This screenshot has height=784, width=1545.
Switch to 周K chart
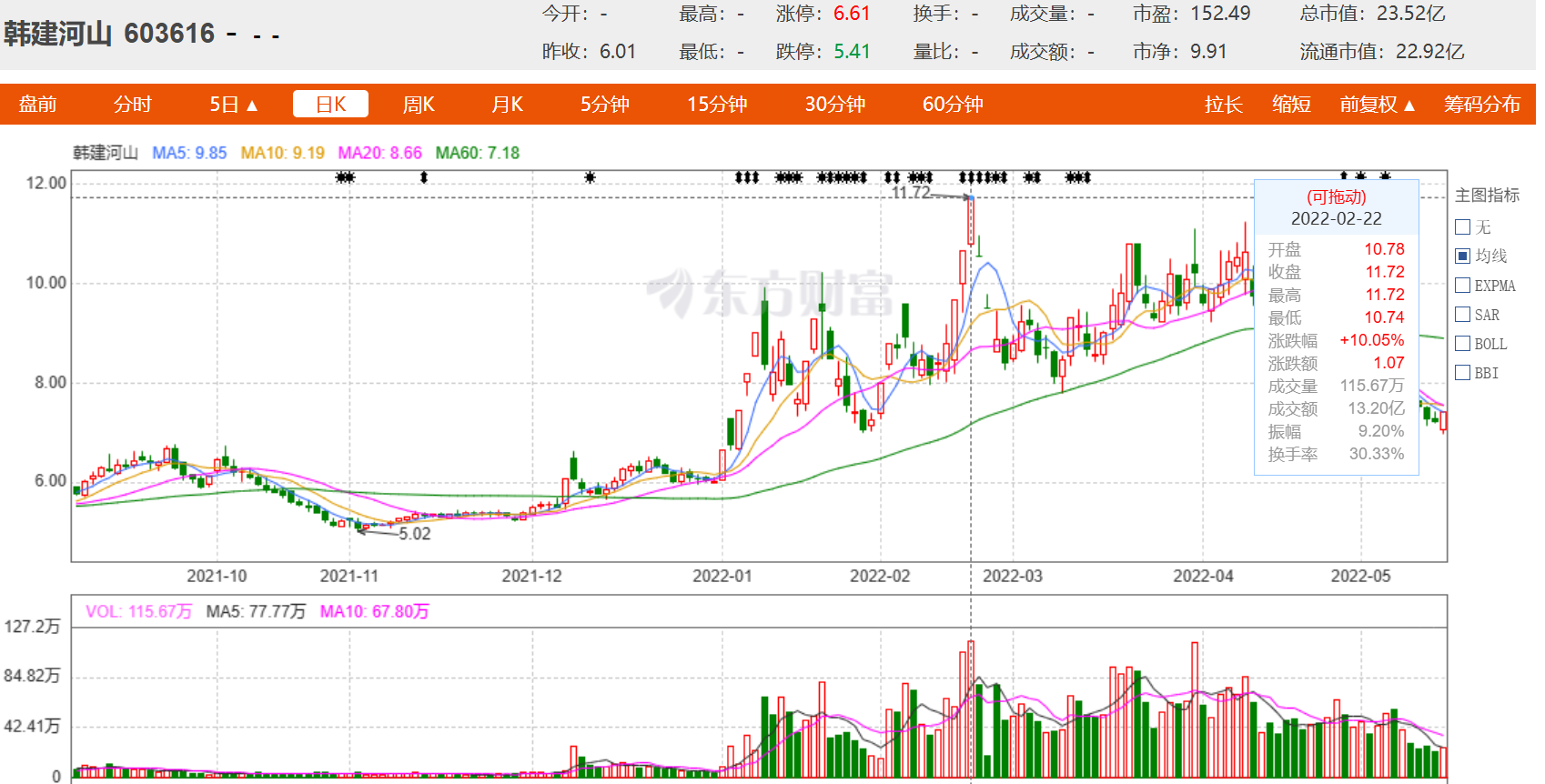(x=419, y=105)
